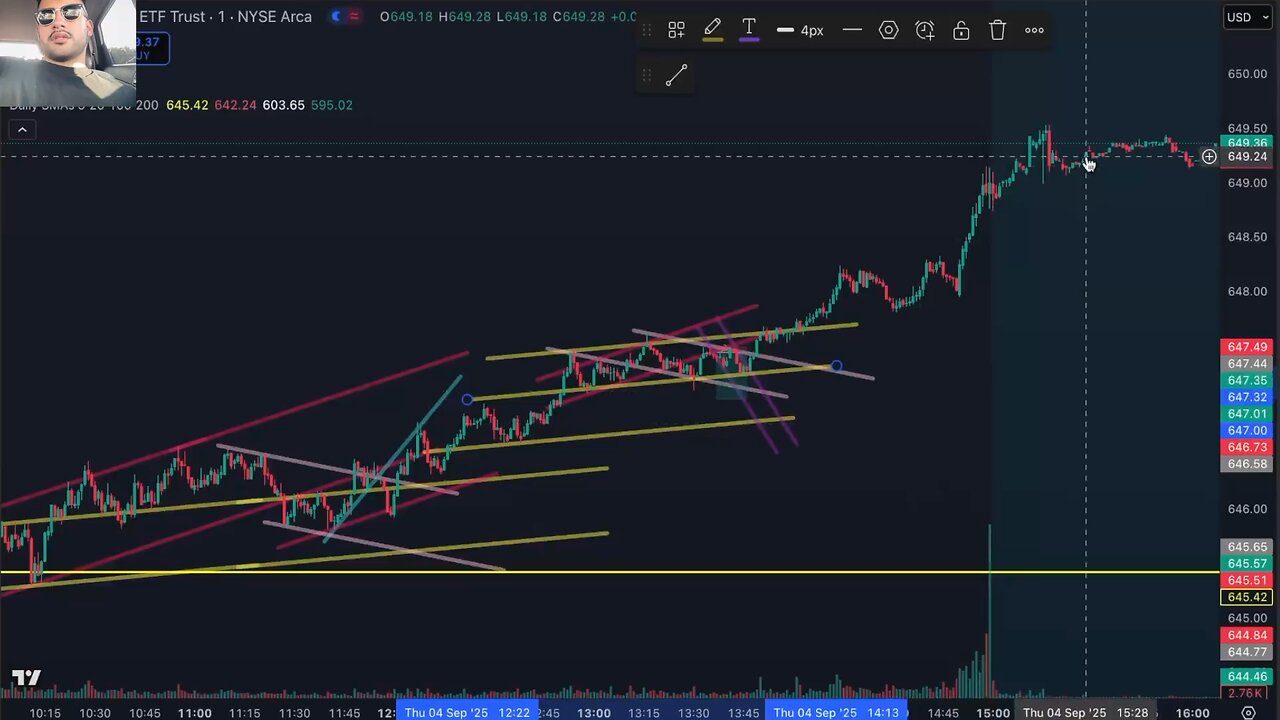Click the moon session indicator icon
Screen dimensions: 1280x720
click(x=336, y=16)
